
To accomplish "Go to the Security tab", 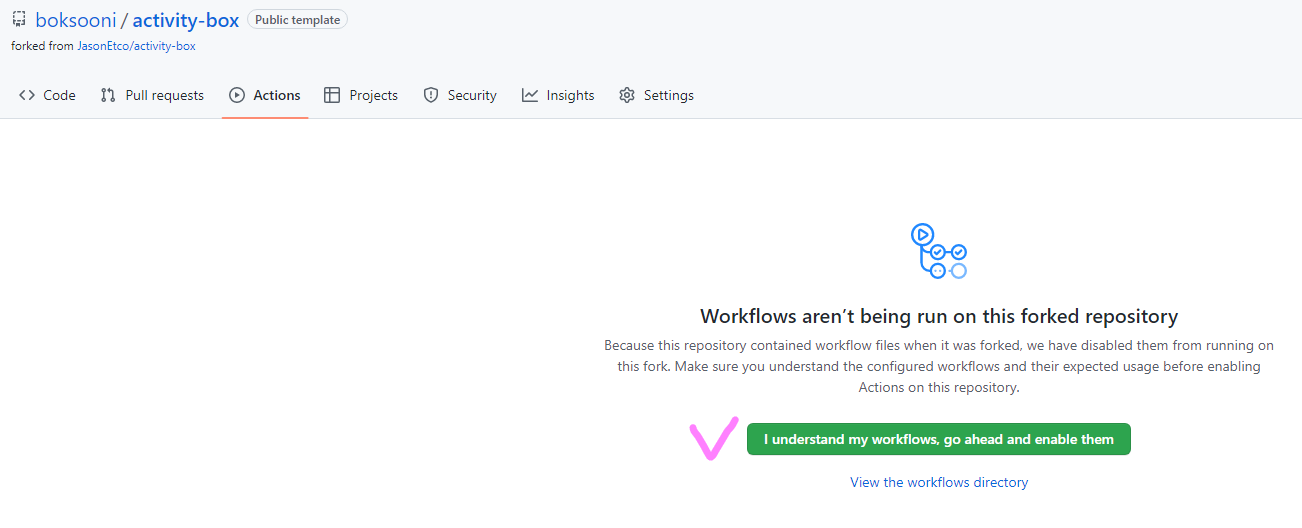I will tap(460, 95).
